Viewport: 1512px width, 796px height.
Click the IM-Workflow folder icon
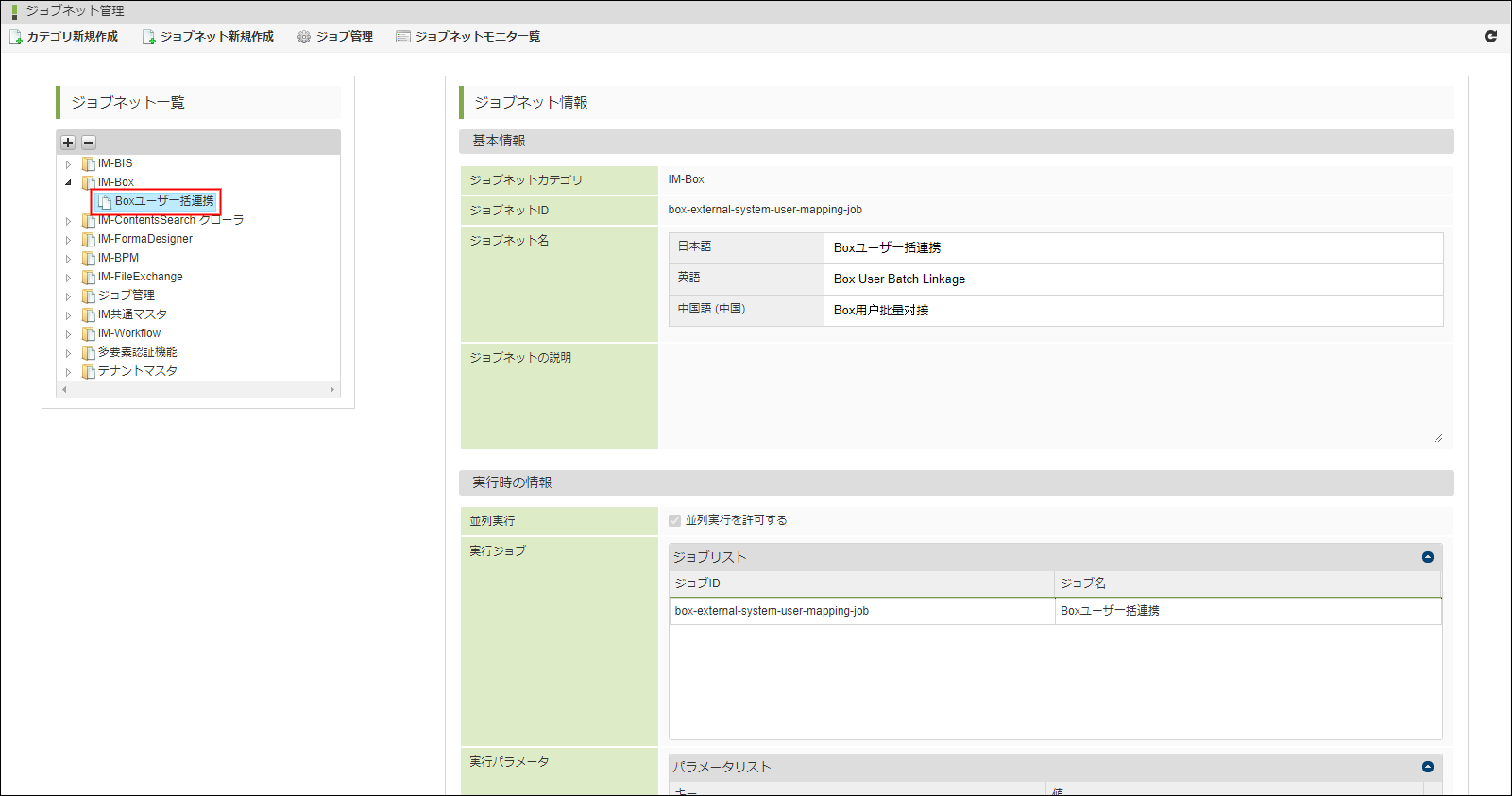[89, 333]
